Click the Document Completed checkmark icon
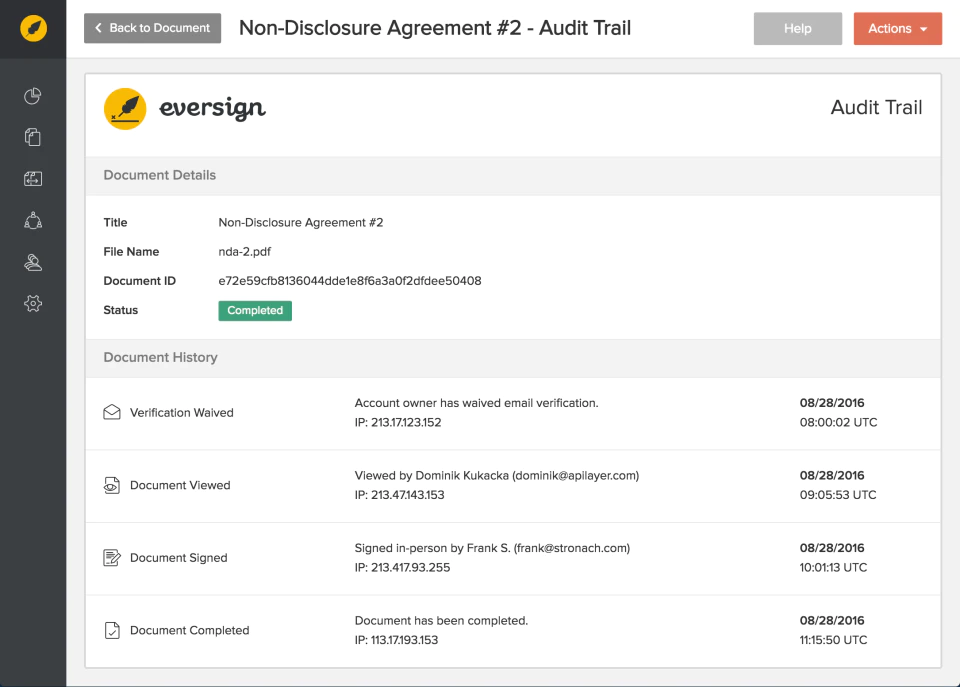Screen dimensions: 960x687 click(112, 630)
